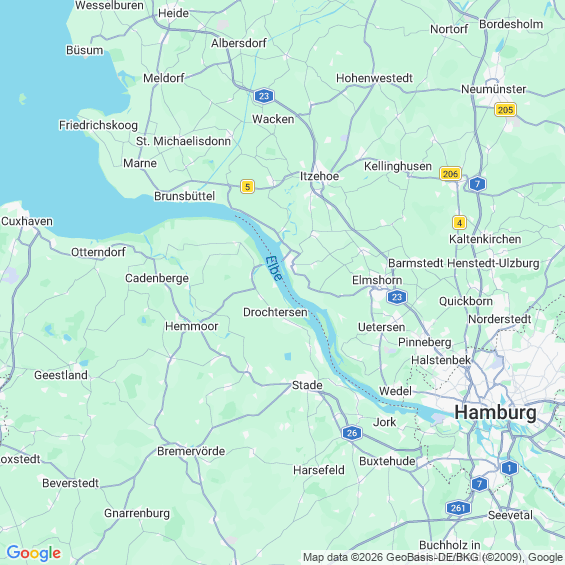Click the A7 shield near Kaltenkirchen
Viewport: 565px width, 565px height.
[477, 184]
